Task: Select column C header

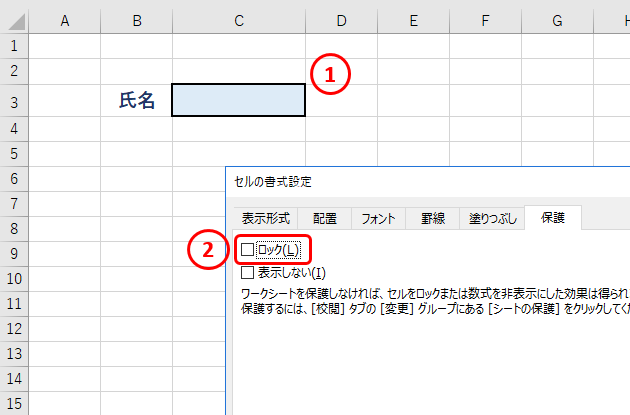Action: (239, 21)
